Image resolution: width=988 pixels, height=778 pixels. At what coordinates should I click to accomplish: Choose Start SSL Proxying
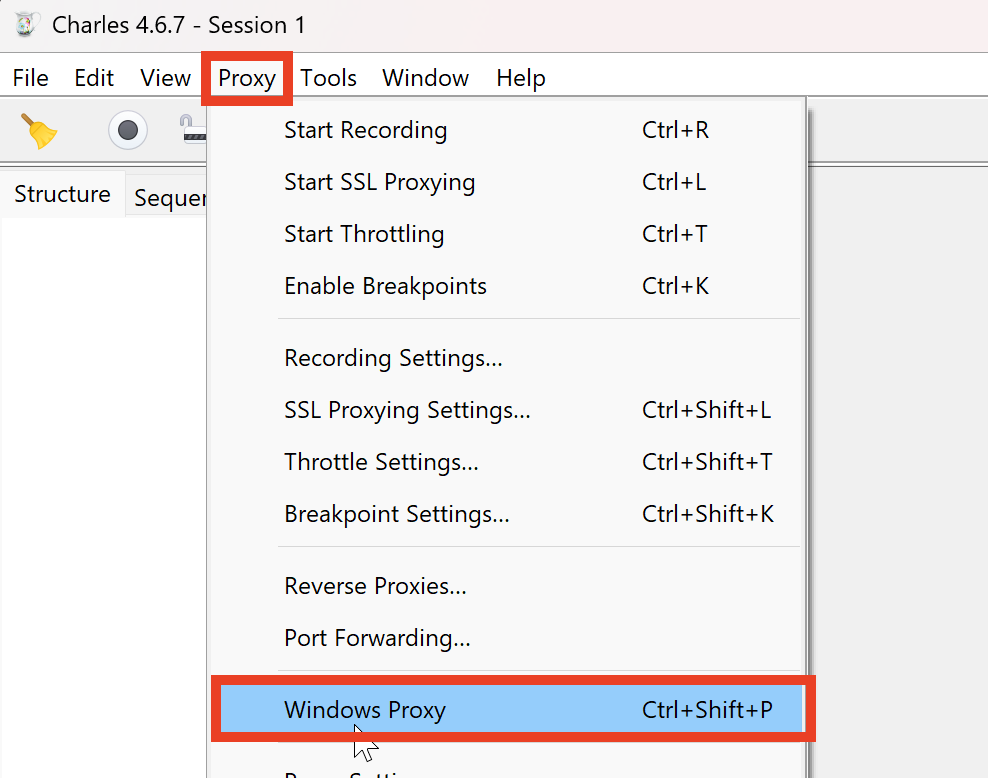507,182
